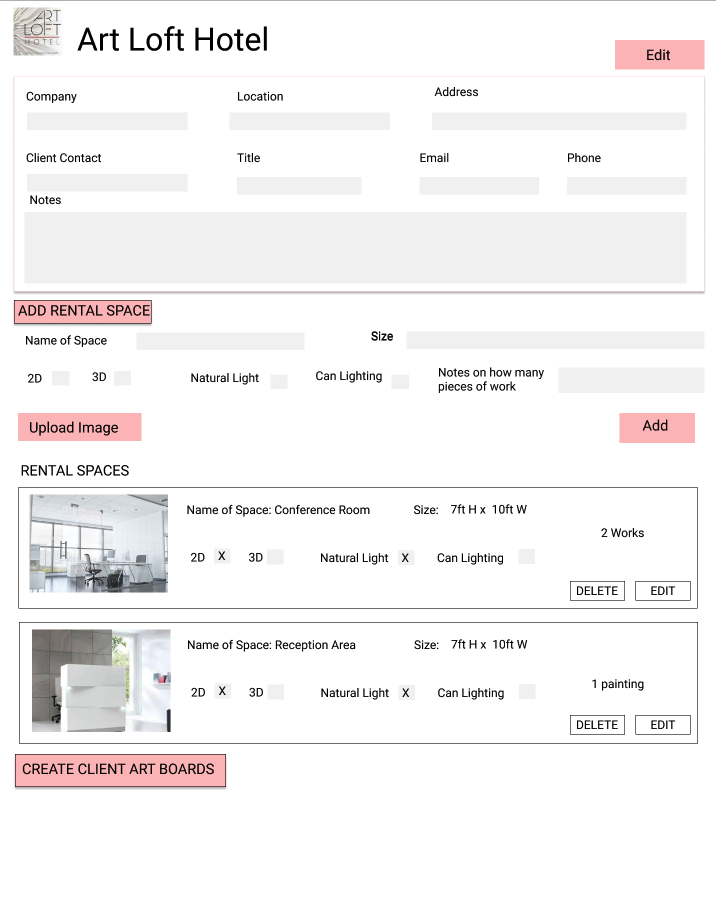Screen dimensions: 716x906
Task: Check the 2D box in the add form
Action: (x=61, y=378)
